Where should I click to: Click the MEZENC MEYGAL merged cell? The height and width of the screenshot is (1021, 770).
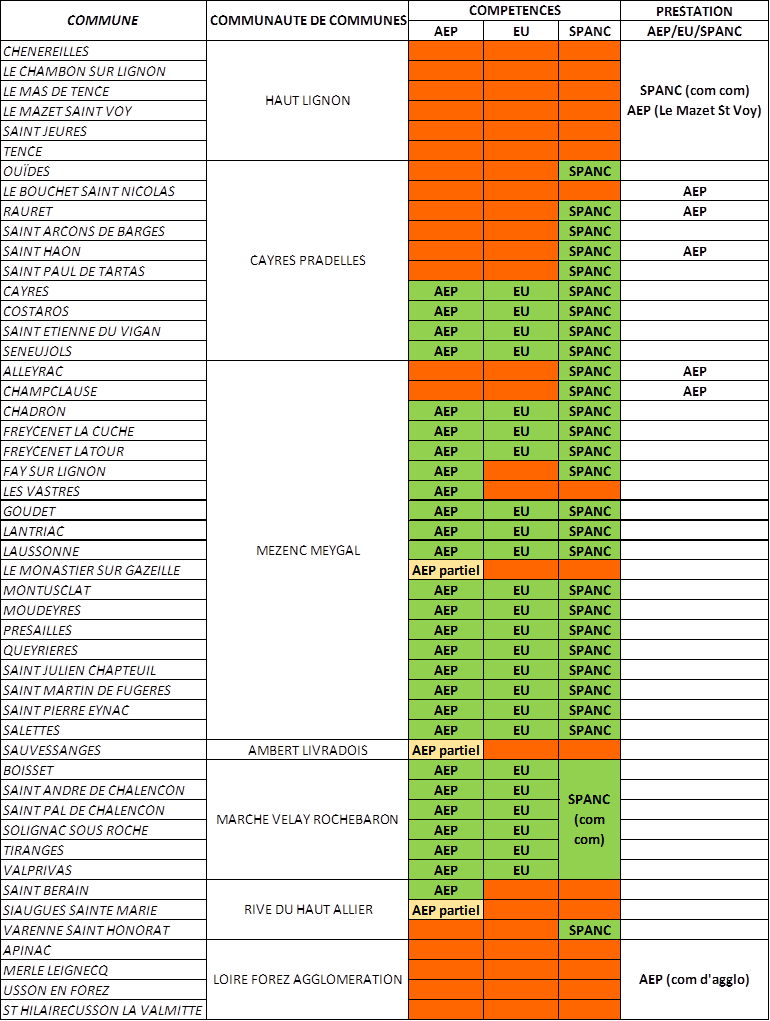click(x=308, y=551)
